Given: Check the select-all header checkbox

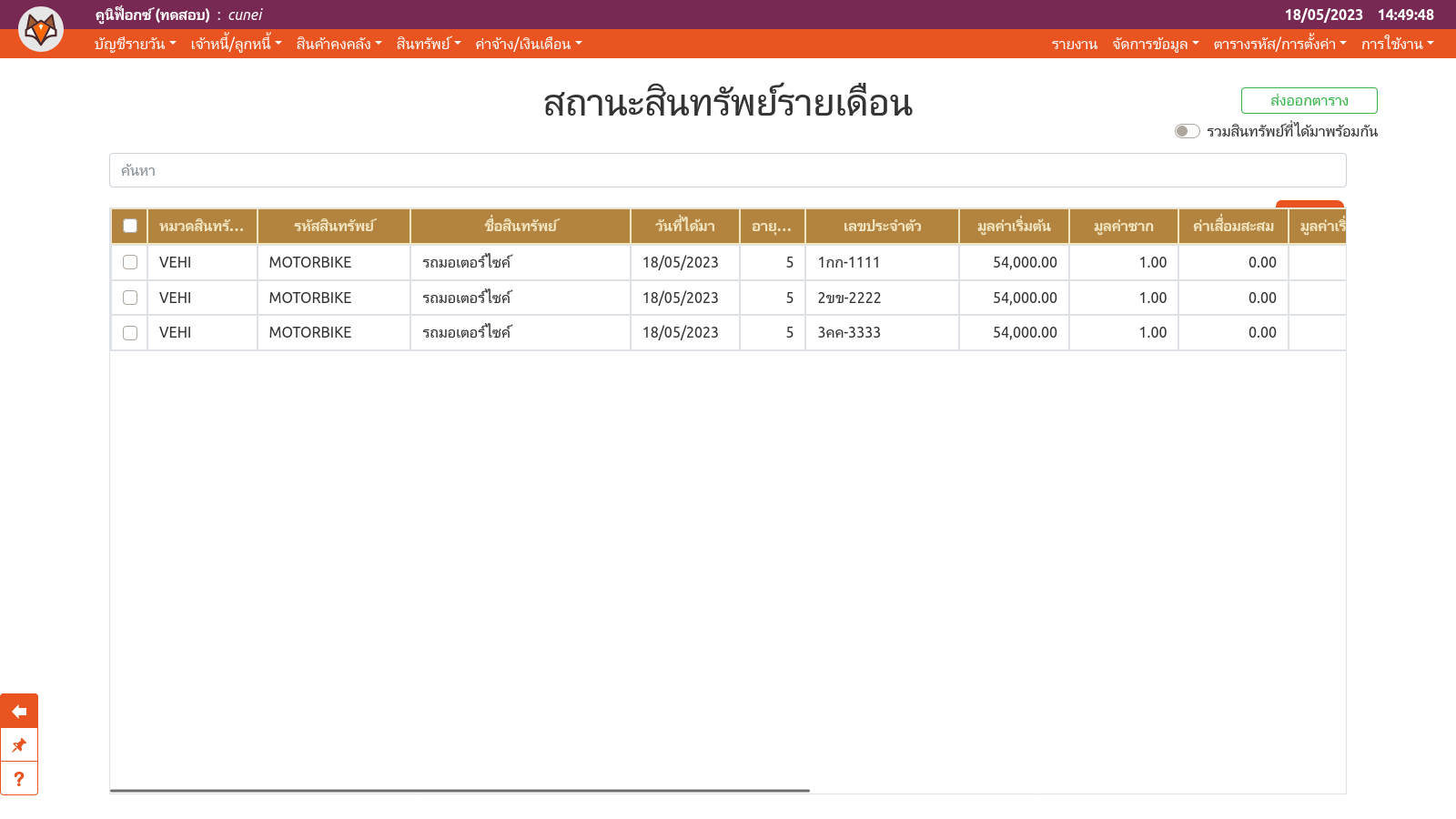Looking at the screenshot, I should coord(130,226).
